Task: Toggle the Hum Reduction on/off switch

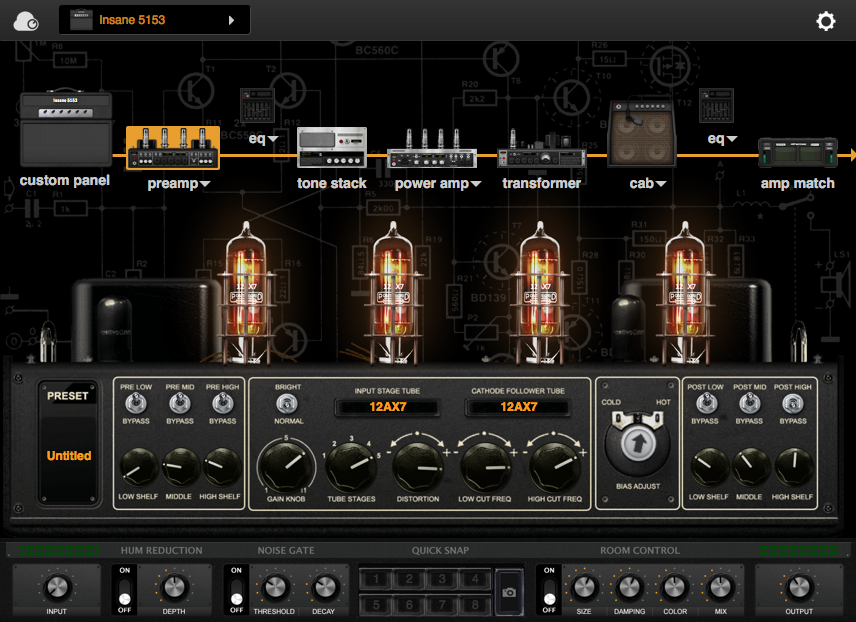Action: click(x=124, y=590)
